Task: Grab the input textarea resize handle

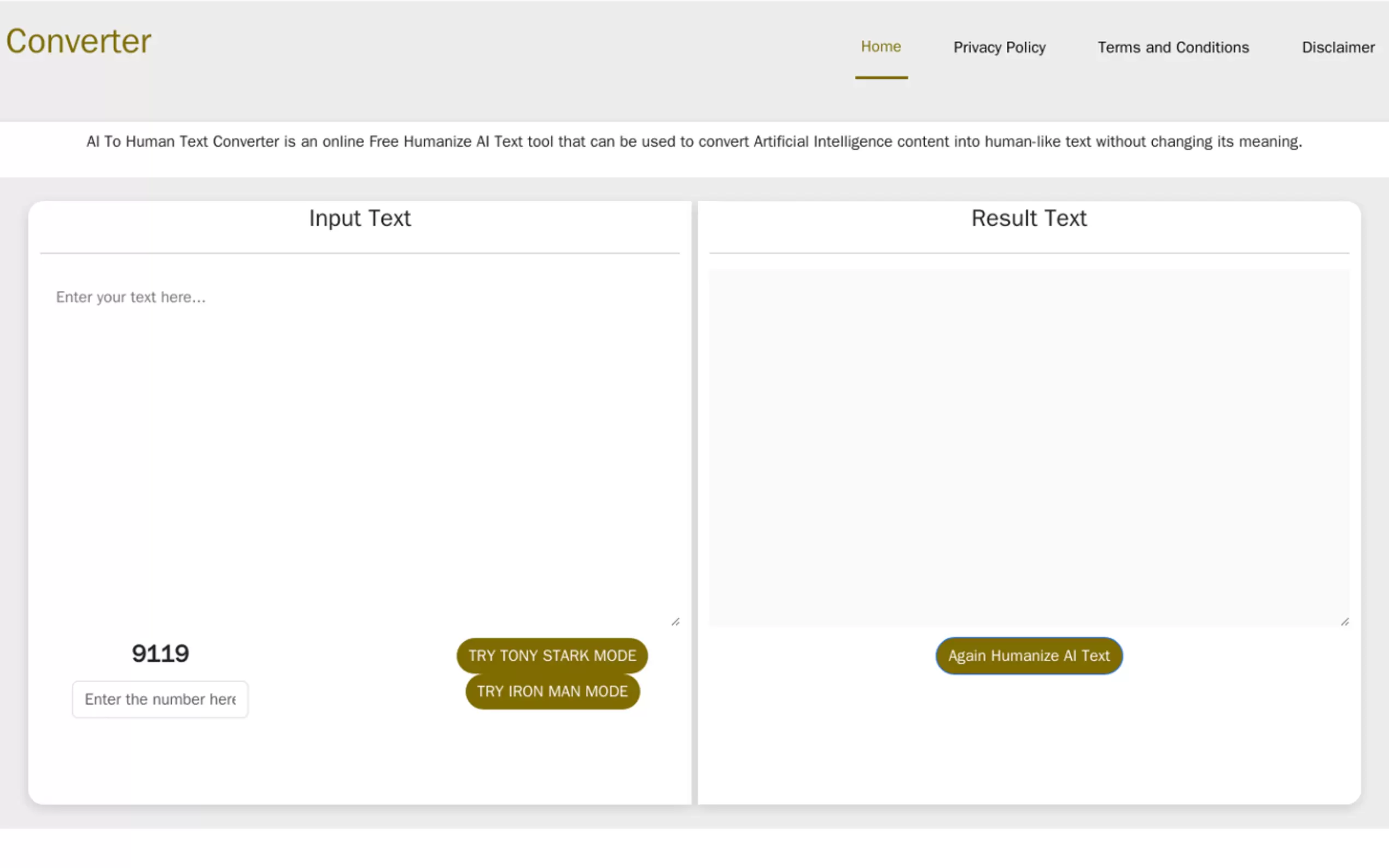Action: tap(675, 621)
